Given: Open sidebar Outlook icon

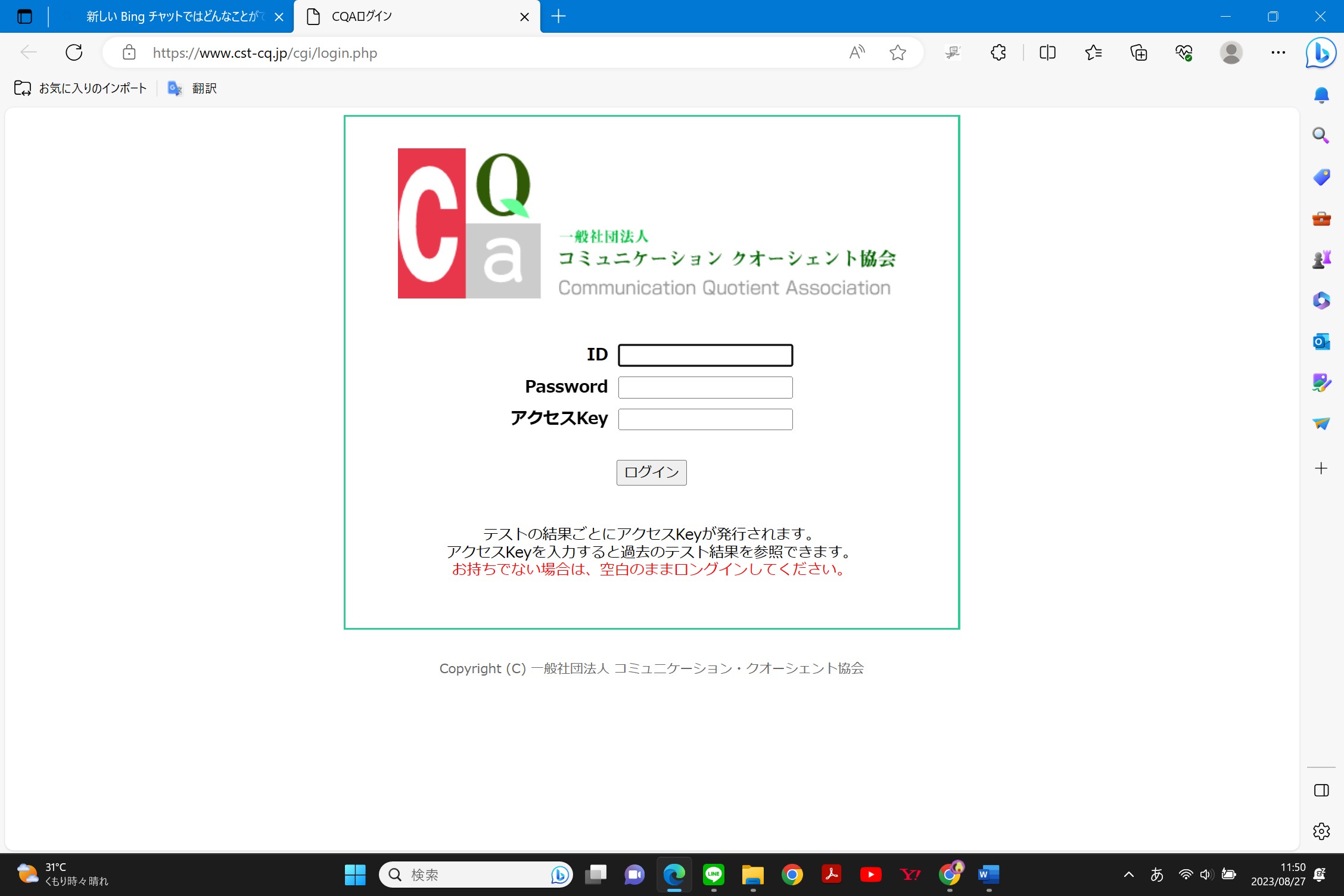Looking at the screenshot, I should (x=1321, y=341).
